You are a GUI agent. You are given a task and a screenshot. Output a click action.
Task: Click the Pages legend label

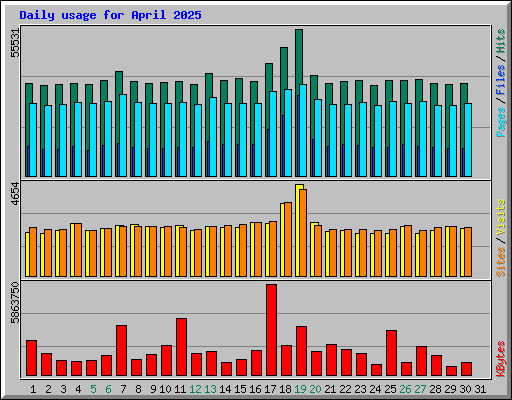point(501,122)
